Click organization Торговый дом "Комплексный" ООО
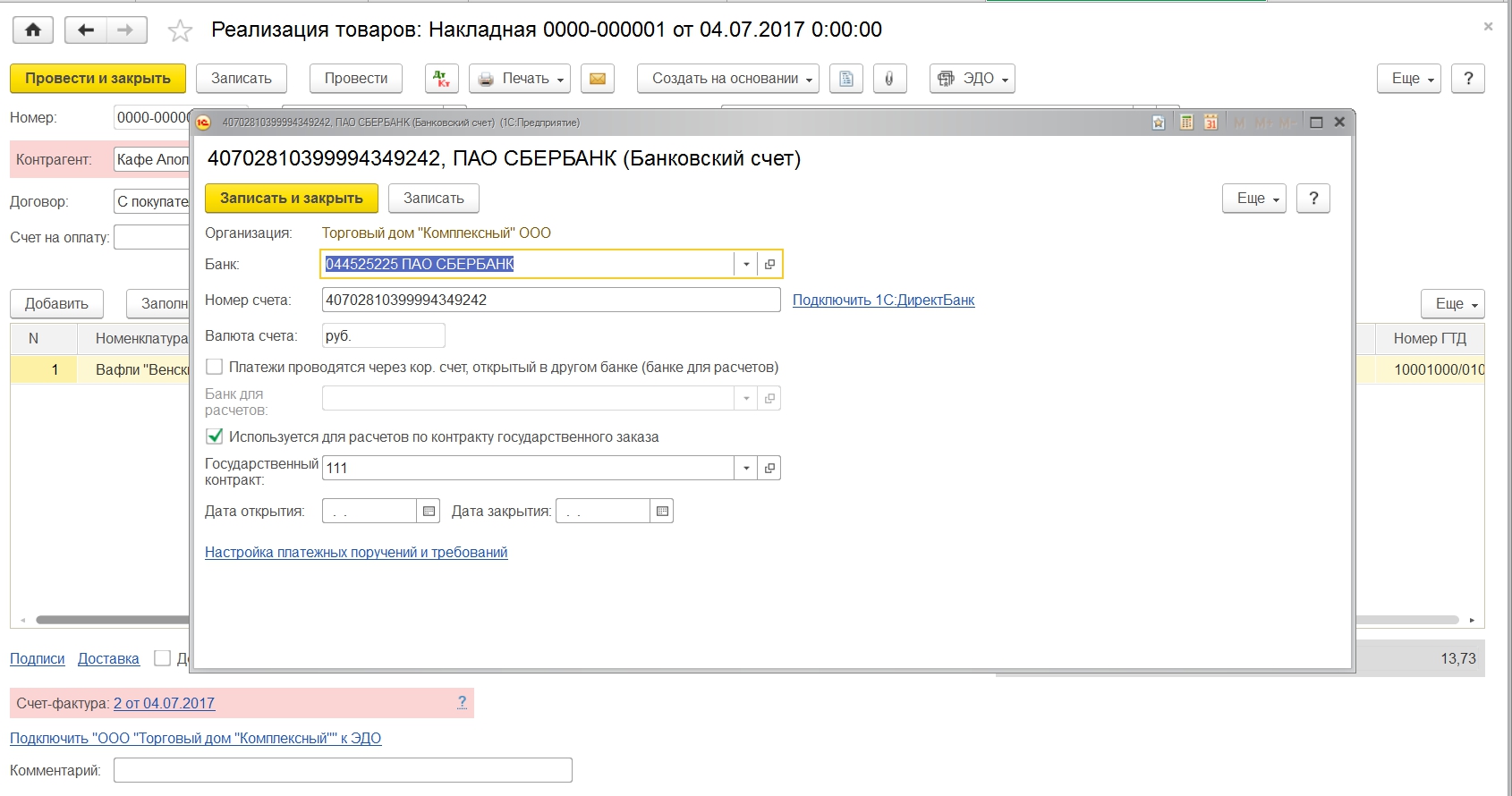The width and height of the screenshot is (1512, 796). pyautogui.click(x=437, y=233)
